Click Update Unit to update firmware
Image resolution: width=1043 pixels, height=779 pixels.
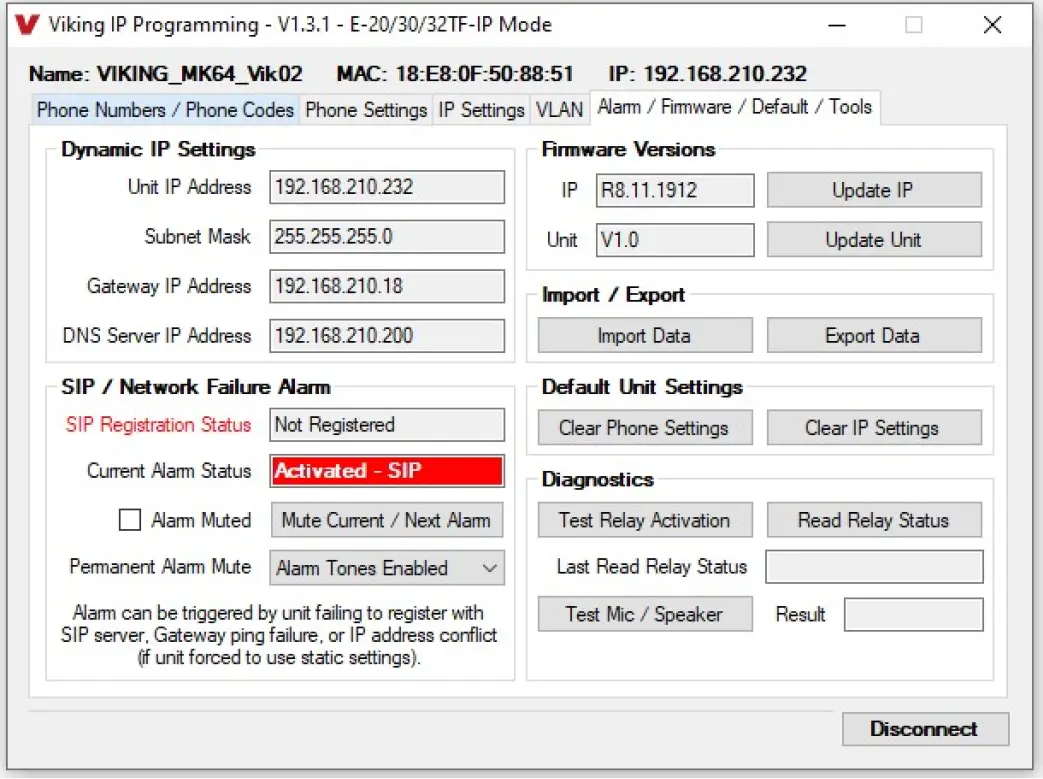[874, 240]
